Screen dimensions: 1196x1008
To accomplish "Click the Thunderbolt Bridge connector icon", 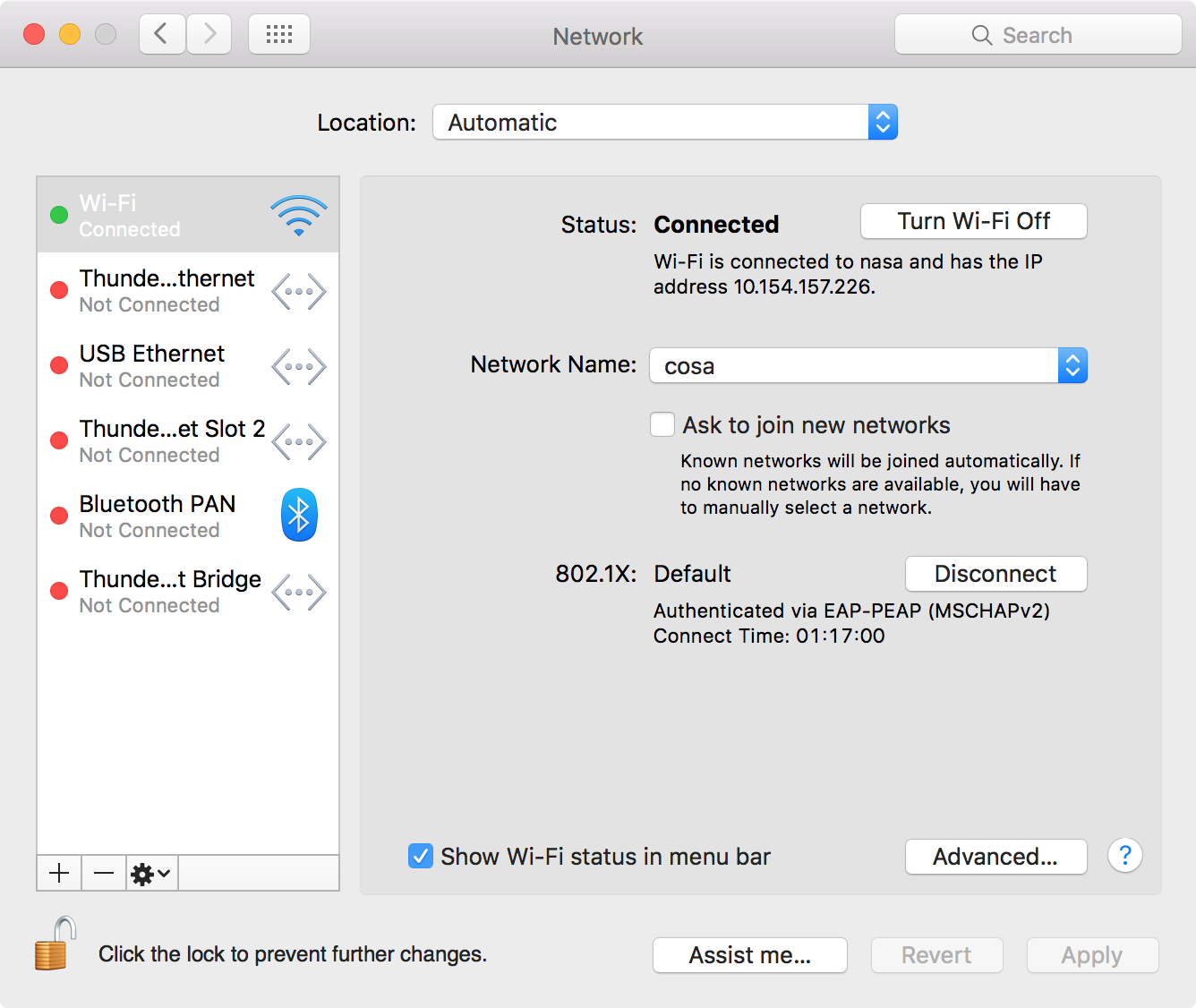I will pyautogui.click(x=298, y=591).
